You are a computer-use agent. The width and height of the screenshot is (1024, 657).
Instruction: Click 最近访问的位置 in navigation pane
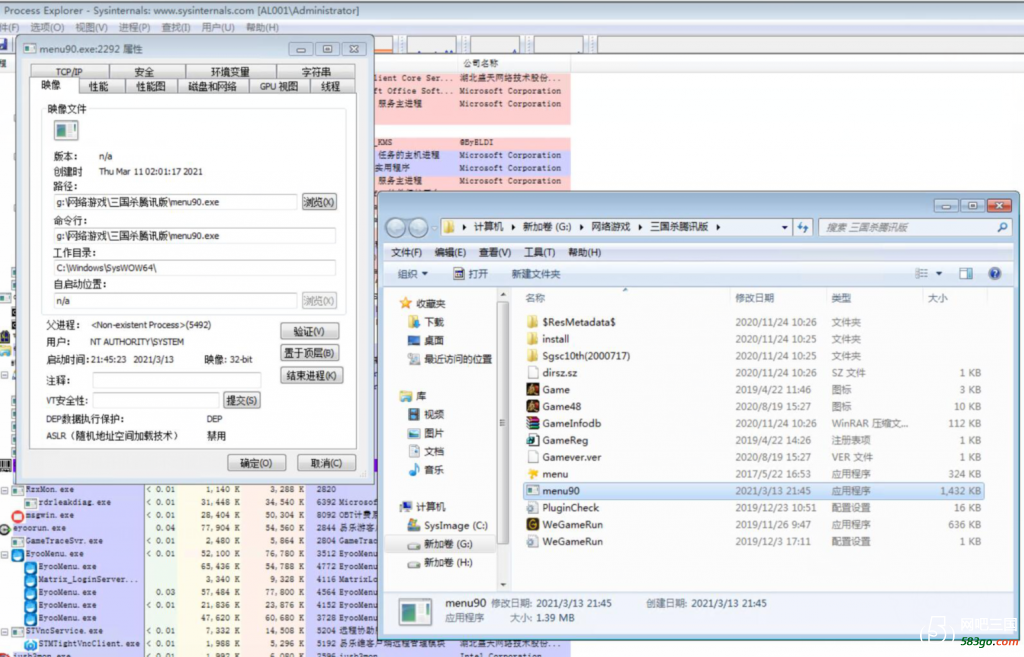coord(458,359)
